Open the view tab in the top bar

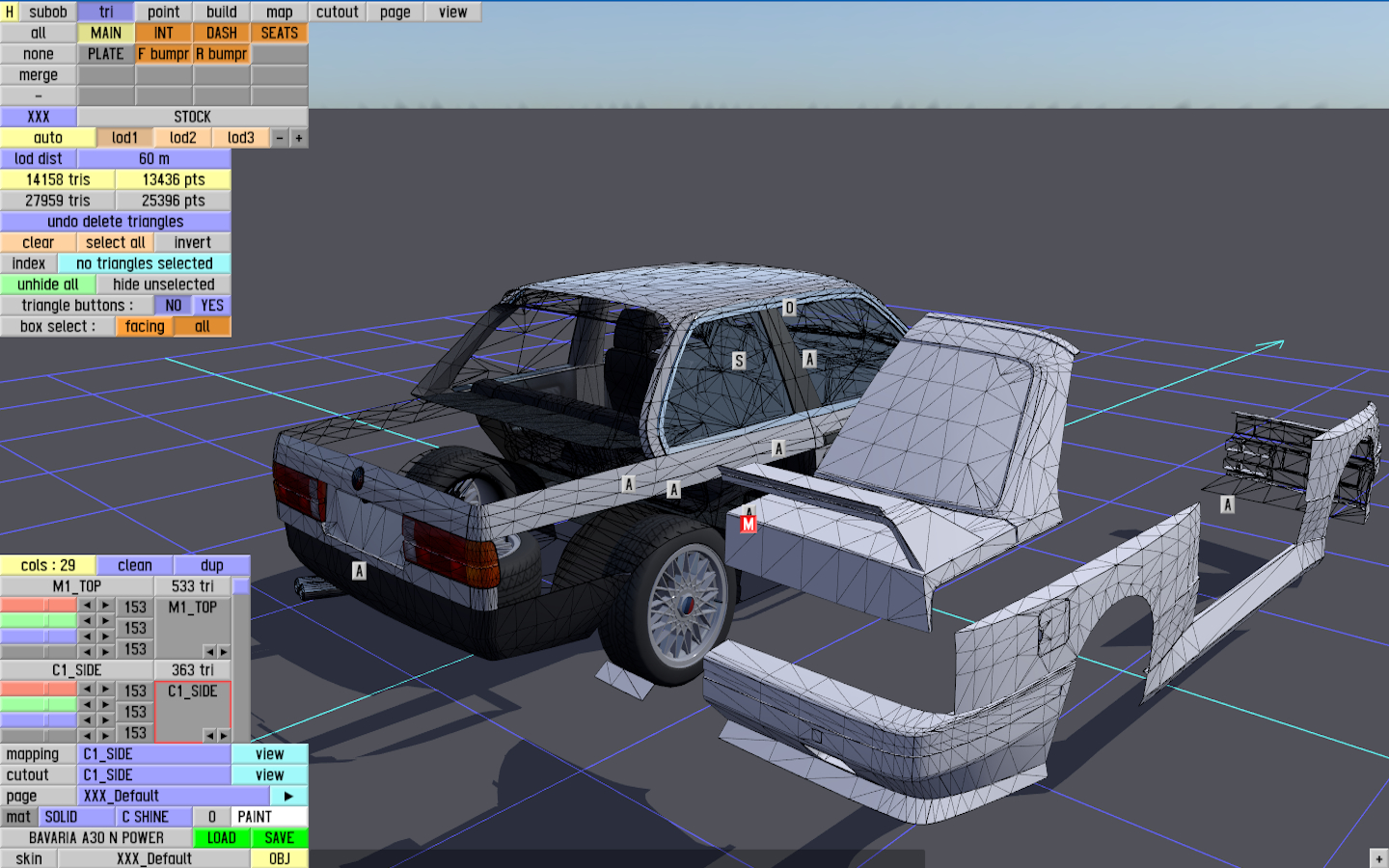click(x=453, y=12)
